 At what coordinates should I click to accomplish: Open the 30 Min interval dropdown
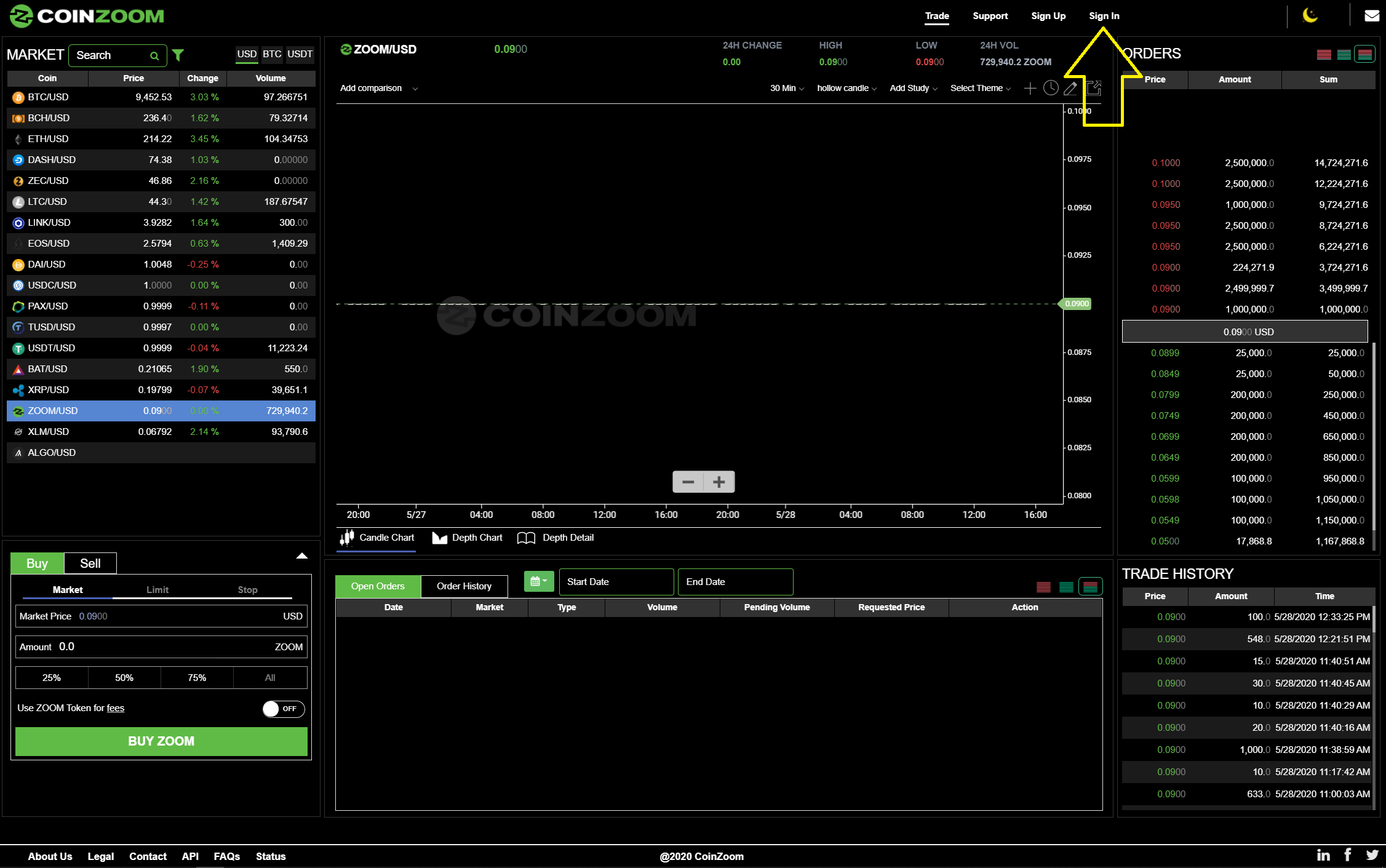(786, 89)
